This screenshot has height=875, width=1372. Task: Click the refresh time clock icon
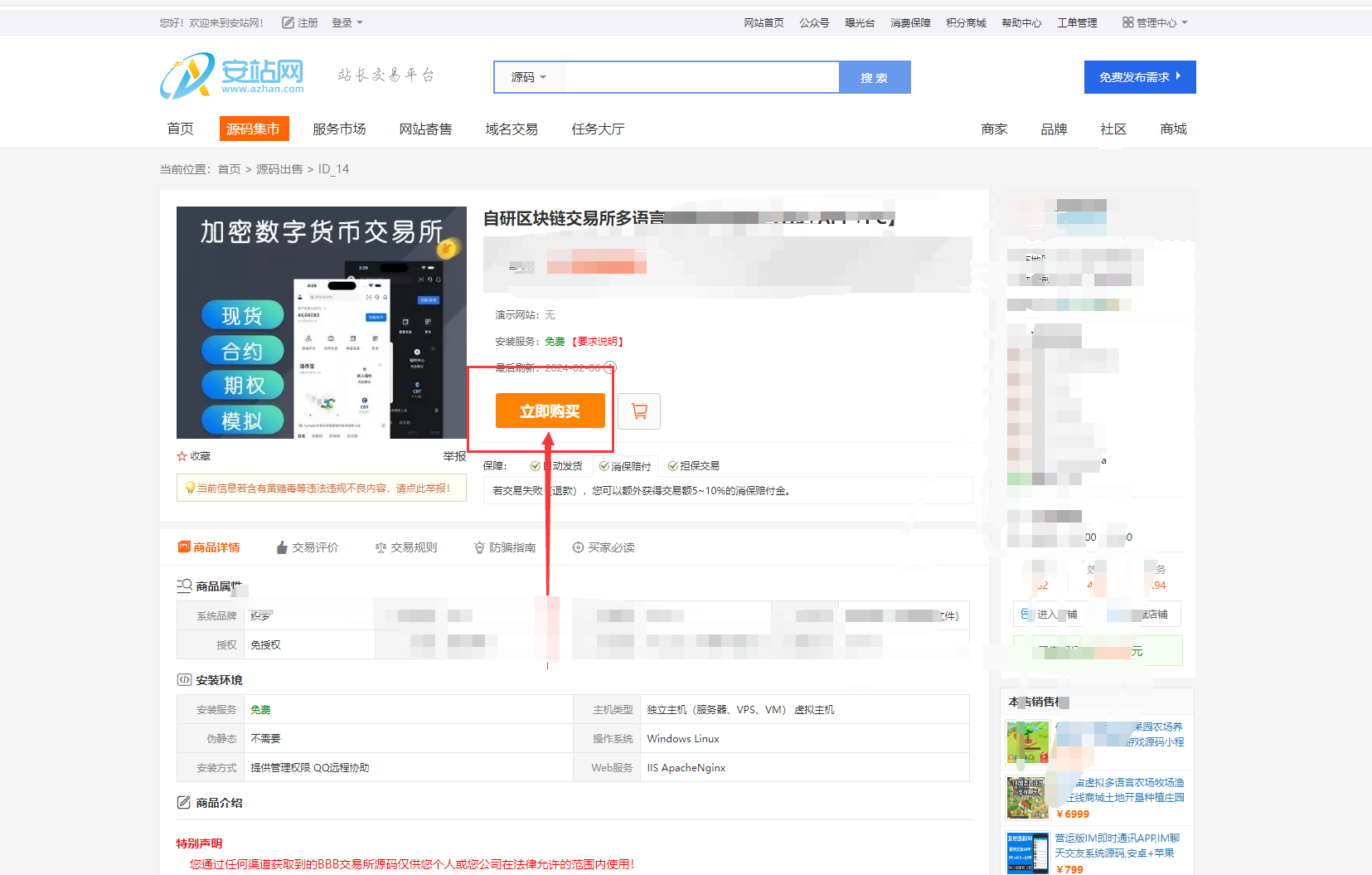(x=610, y=367)
